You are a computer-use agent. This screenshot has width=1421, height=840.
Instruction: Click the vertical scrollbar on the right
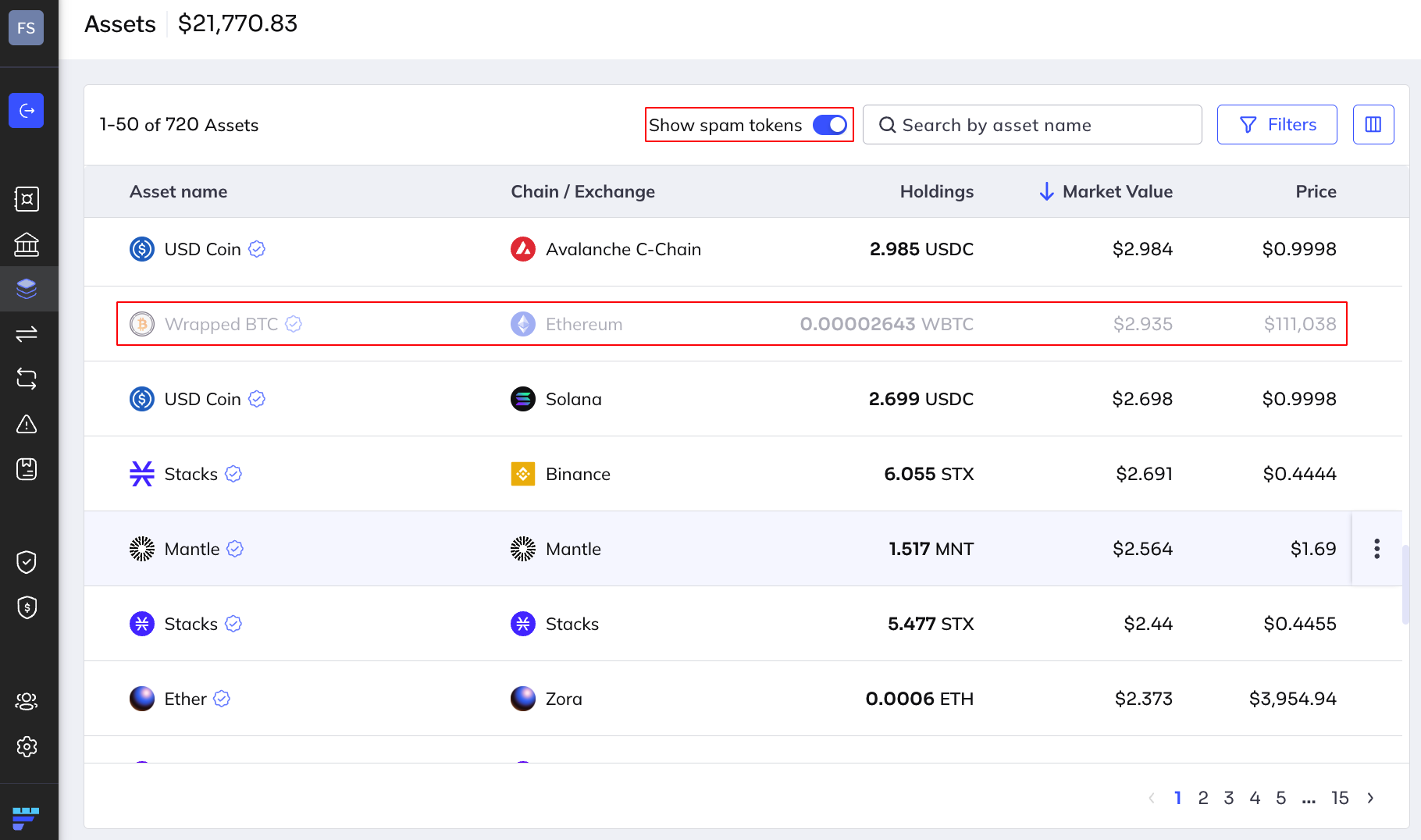(x=1405, y=584)
